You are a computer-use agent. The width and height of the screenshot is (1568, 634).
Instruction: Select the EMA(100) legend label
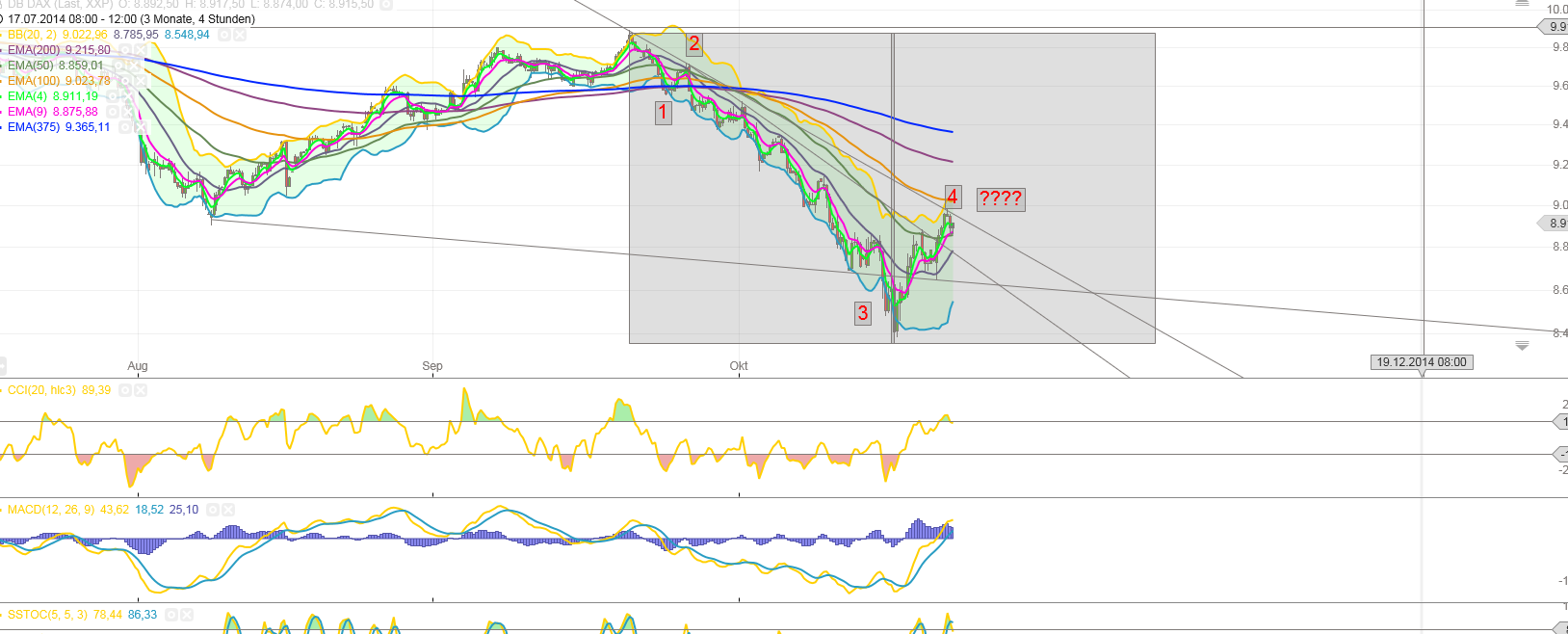pyautogui.click(x=34, y=81)
